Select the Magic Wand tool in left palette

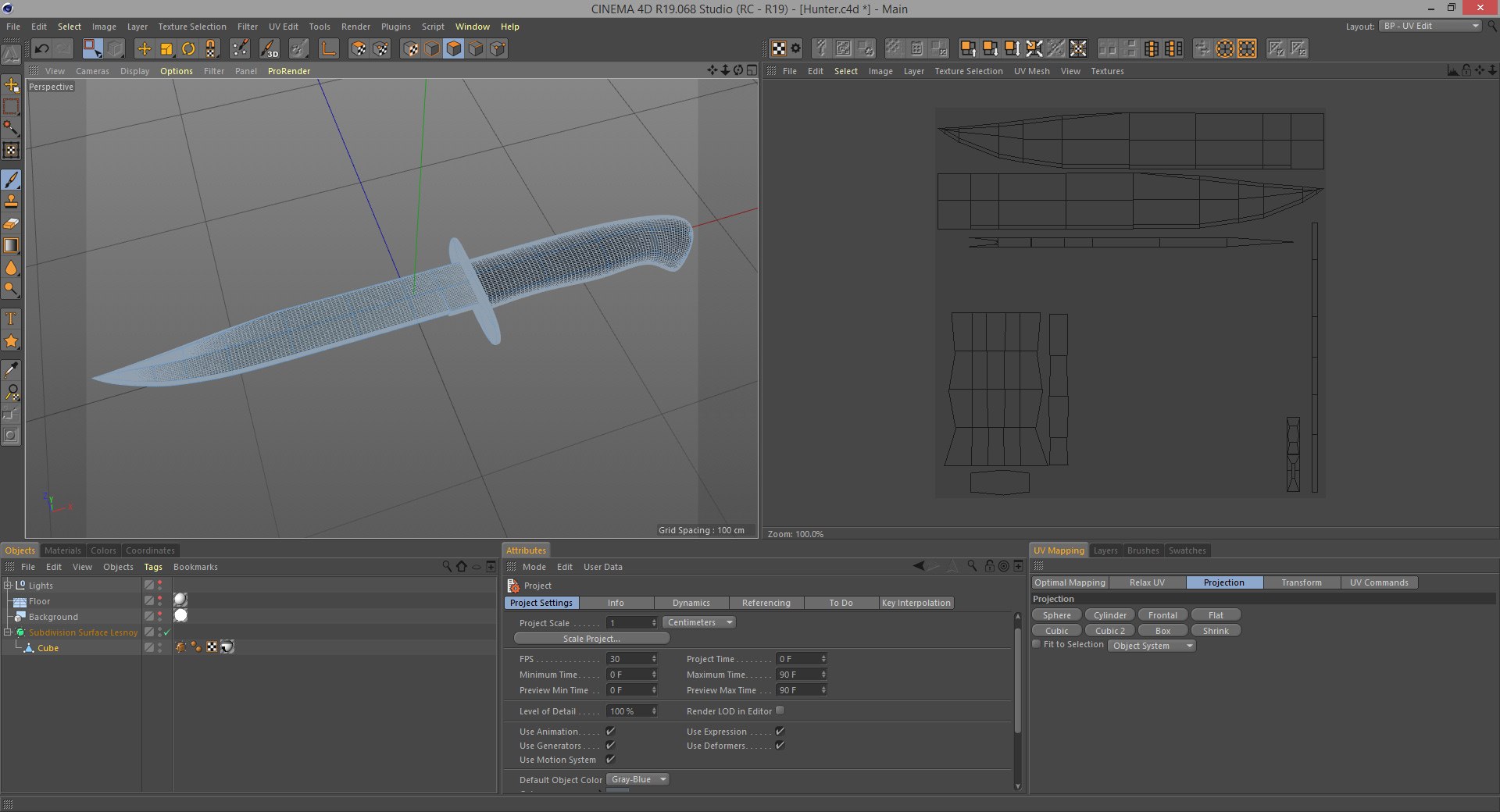tap(11, 127)
